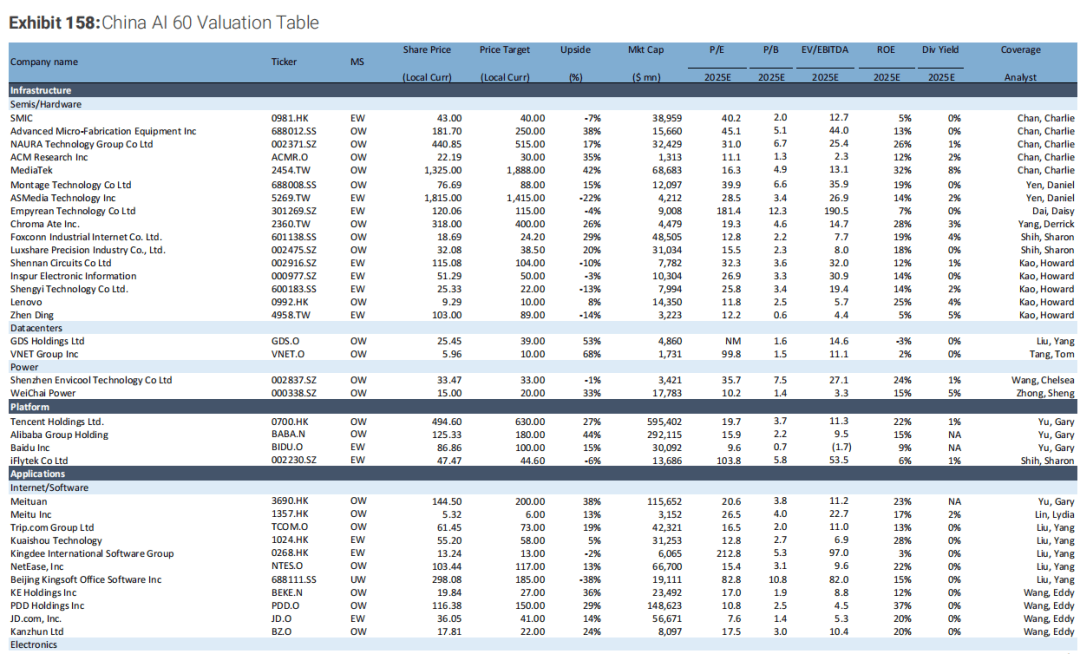1080x654 pixels.
Task: Click the "WeiChai Power" company name
Action: (x=43, y=393)
